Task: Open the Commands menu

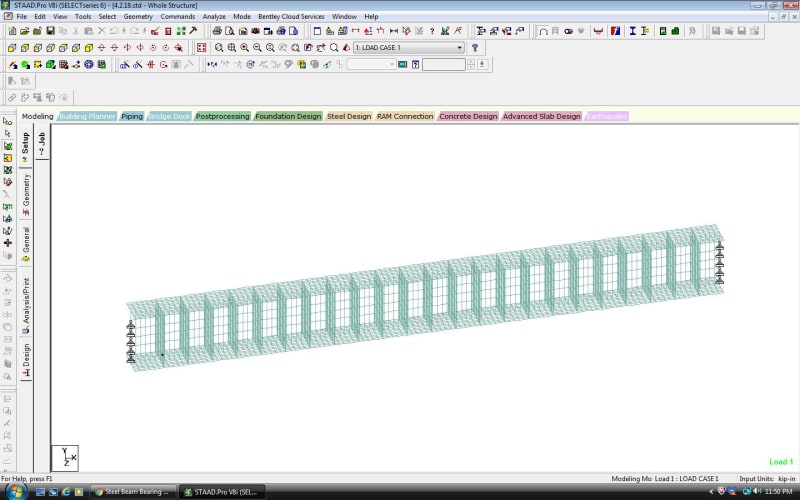Action: (x=178, y=16)
